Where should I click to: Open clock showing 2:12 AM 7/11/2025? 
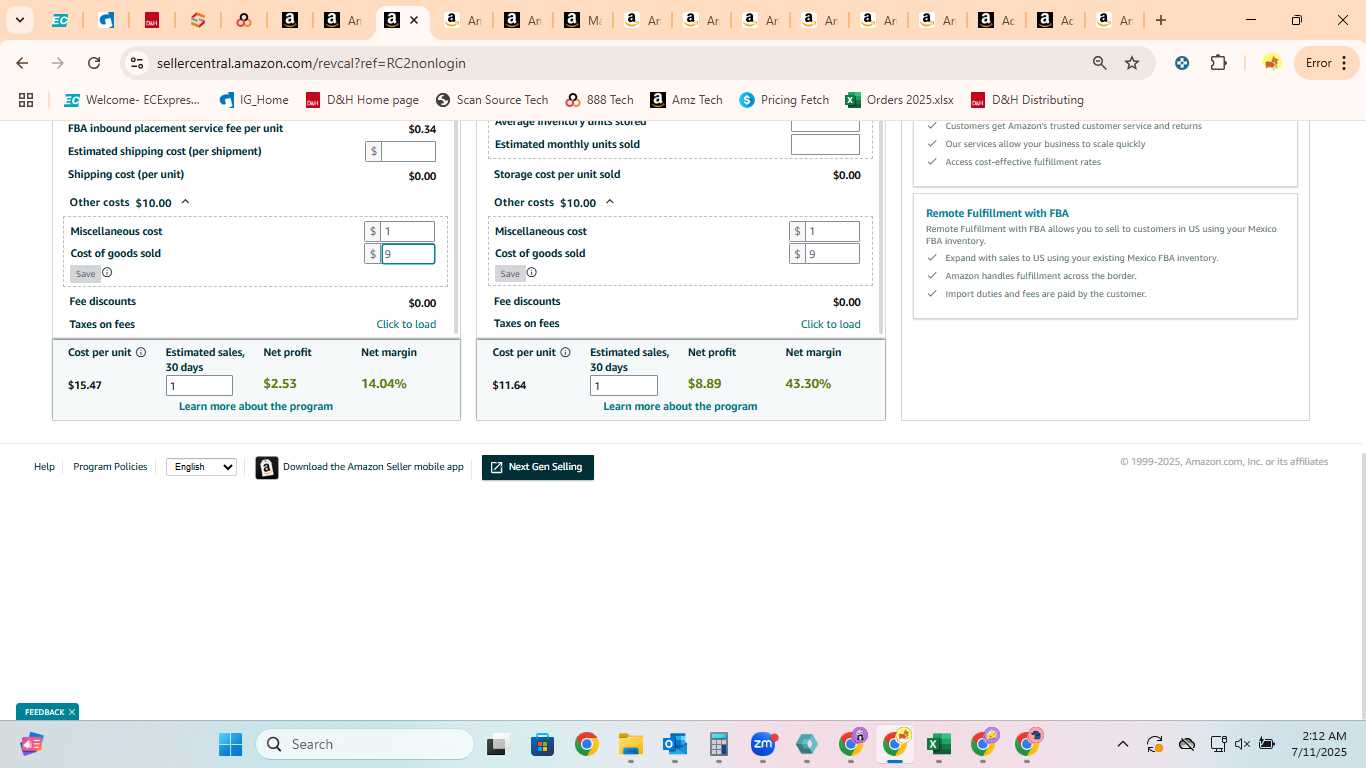point(1319,744)
